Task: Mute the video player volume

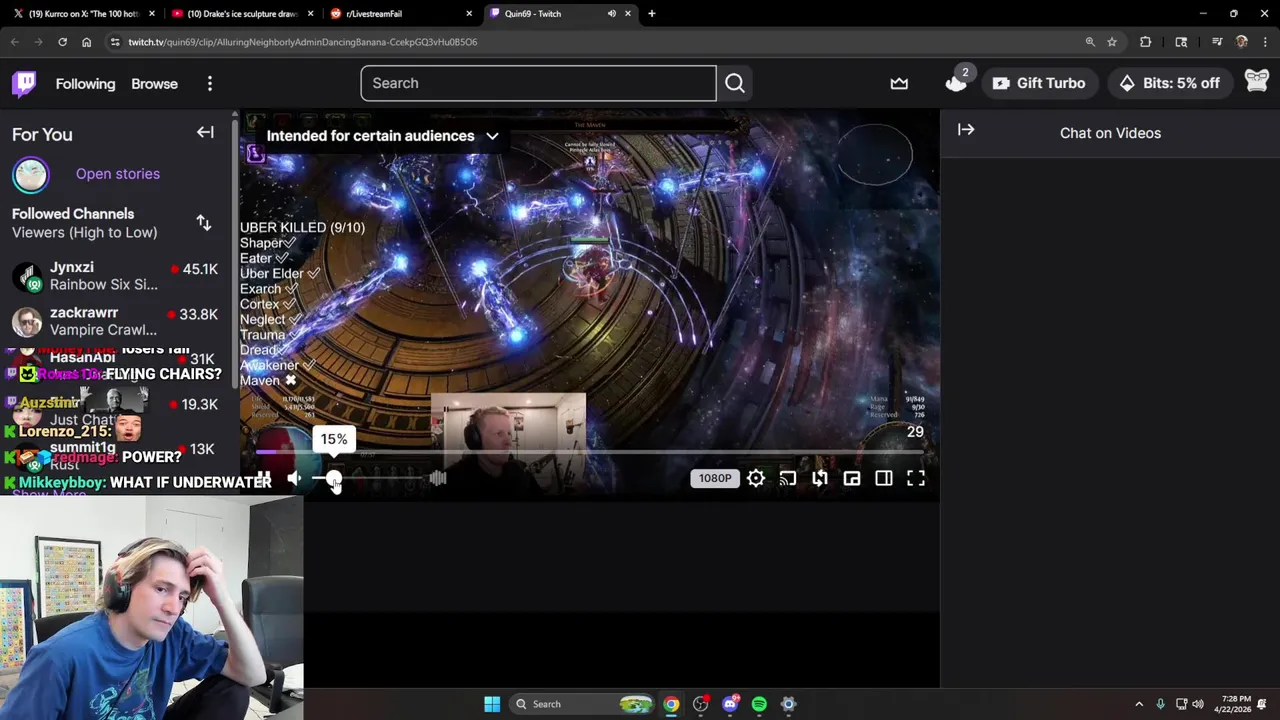Action: [x=295, y=479]
